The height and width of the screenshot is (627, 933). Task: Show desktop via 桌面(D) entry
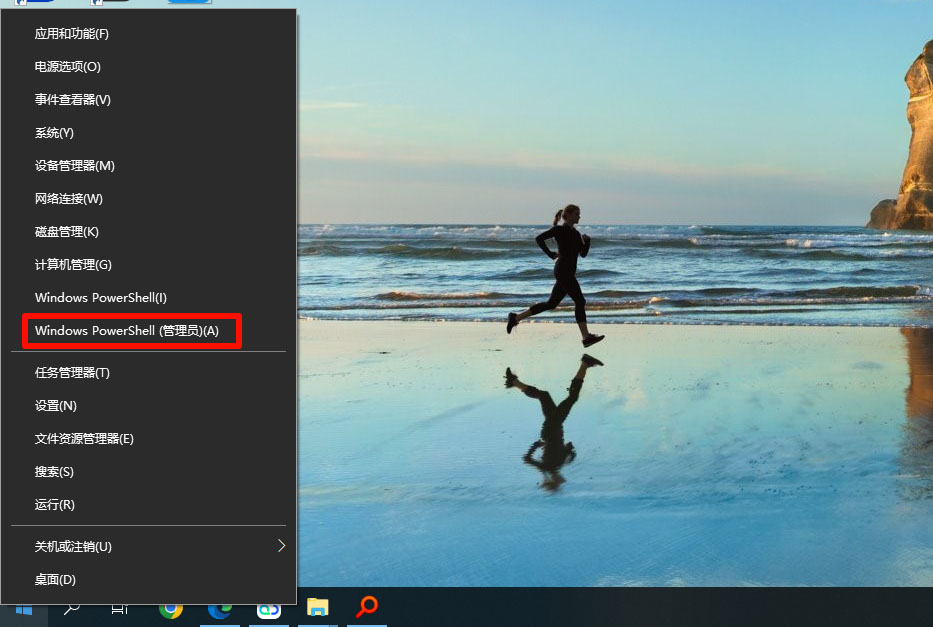click(55, 580)
